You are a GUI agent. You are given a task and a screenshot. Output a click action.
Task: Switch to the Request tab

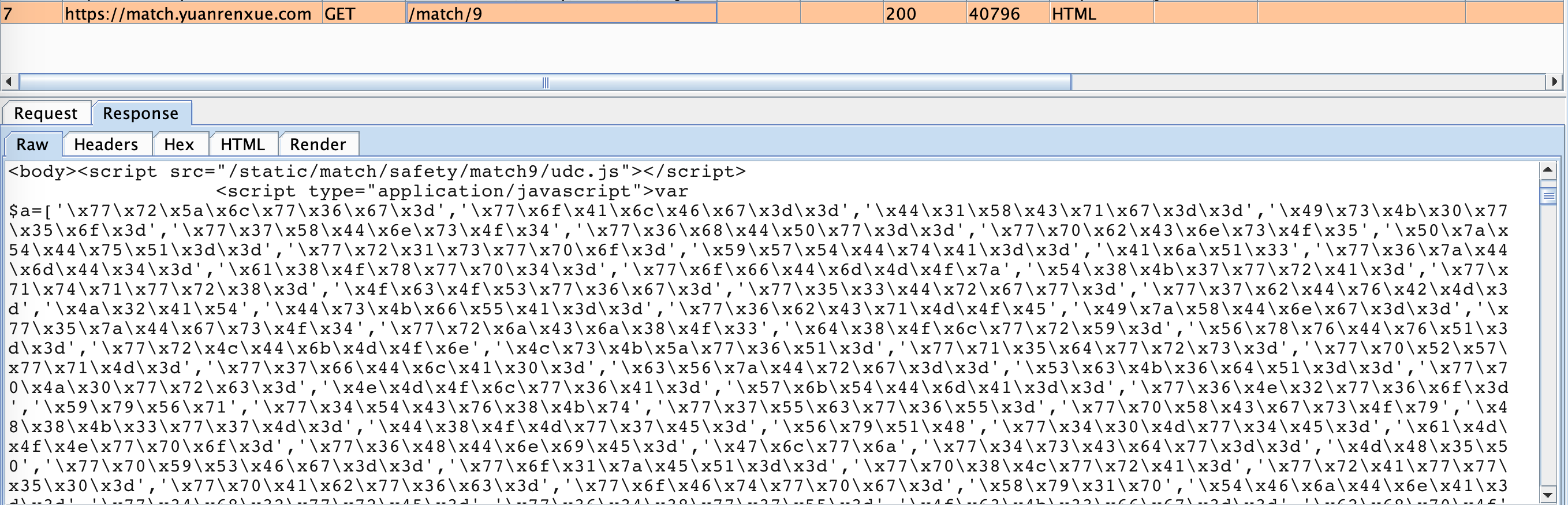tap(46, 113)
